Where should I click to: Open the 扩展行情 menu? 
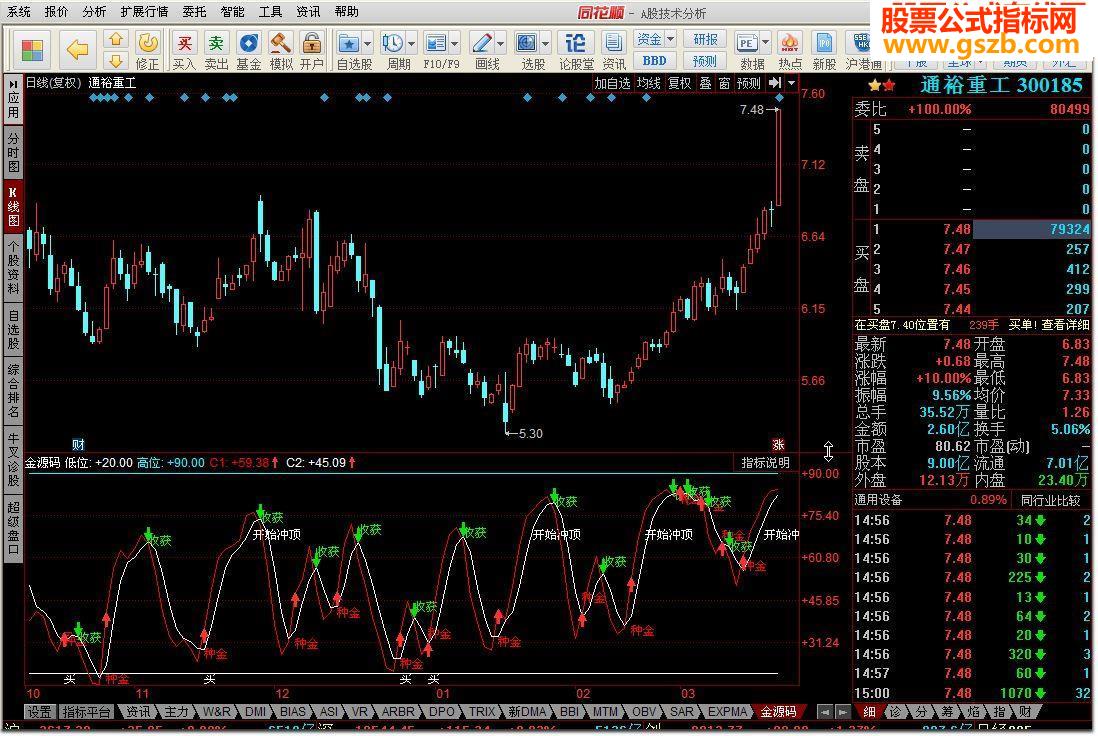point(144,12)
